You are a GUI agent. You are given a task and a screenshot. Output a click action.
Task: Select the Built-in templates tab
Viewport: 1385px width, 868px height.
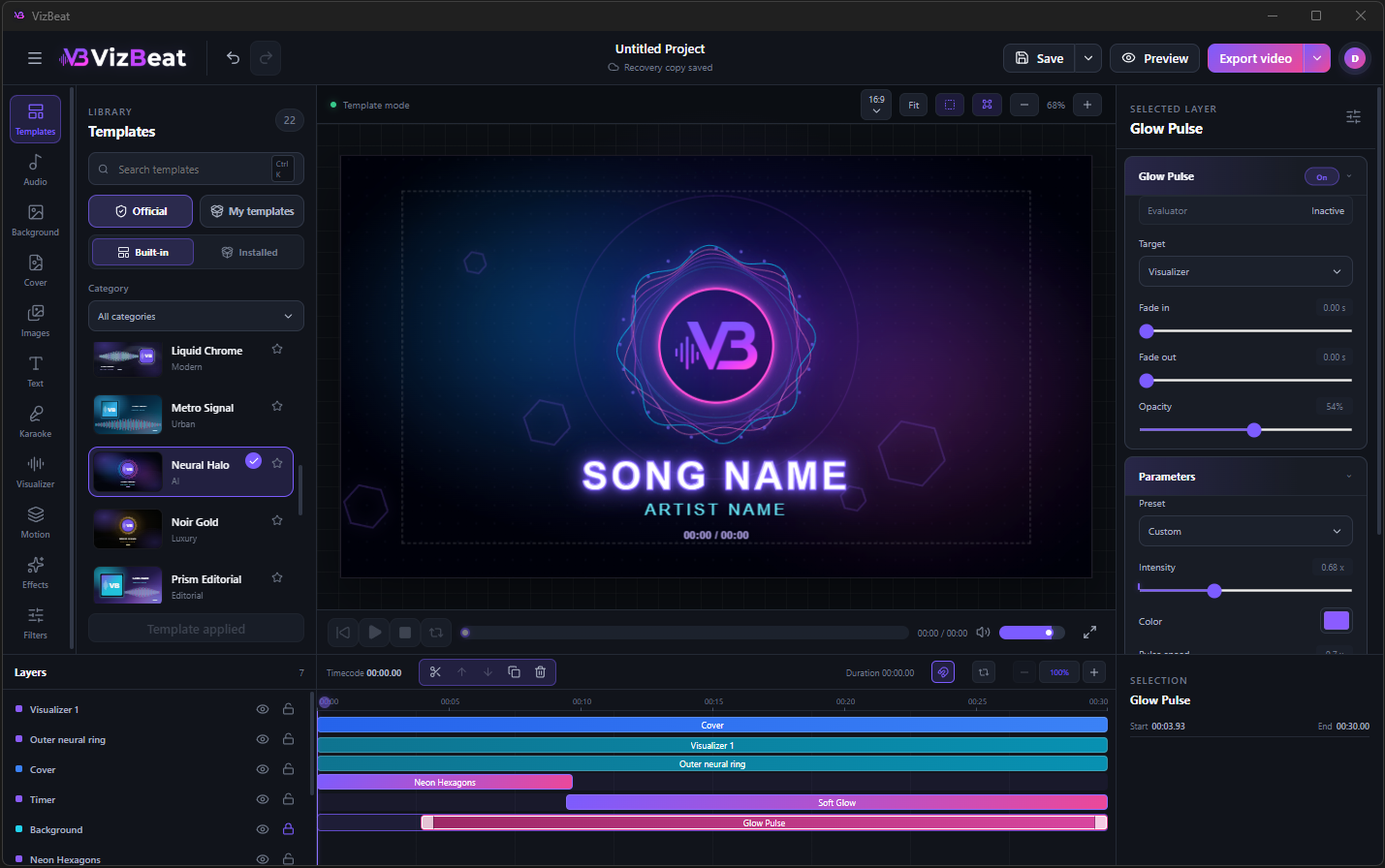[142, 252]
